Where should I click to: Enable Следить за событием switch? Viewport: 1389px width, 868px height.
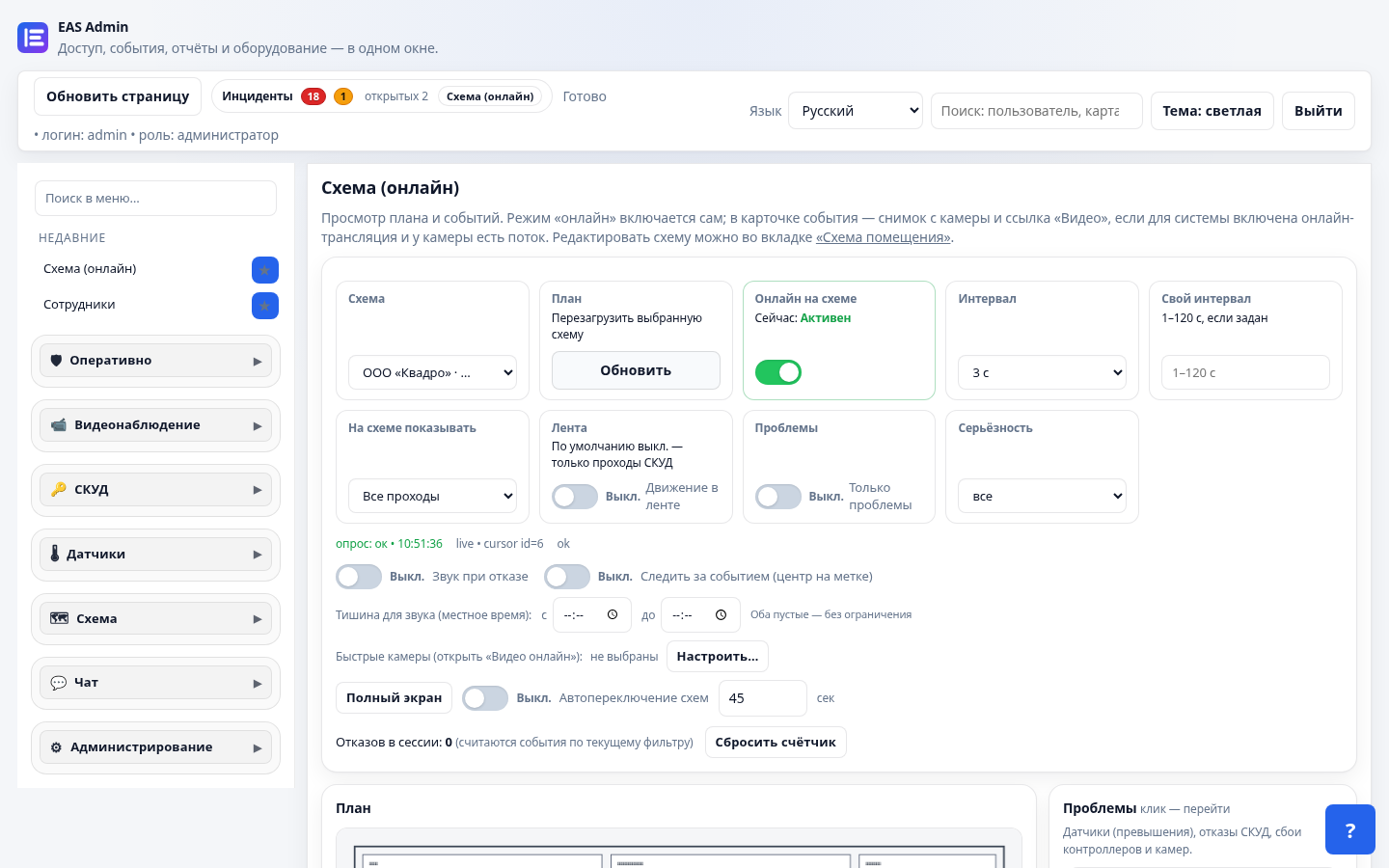point(567,577)
